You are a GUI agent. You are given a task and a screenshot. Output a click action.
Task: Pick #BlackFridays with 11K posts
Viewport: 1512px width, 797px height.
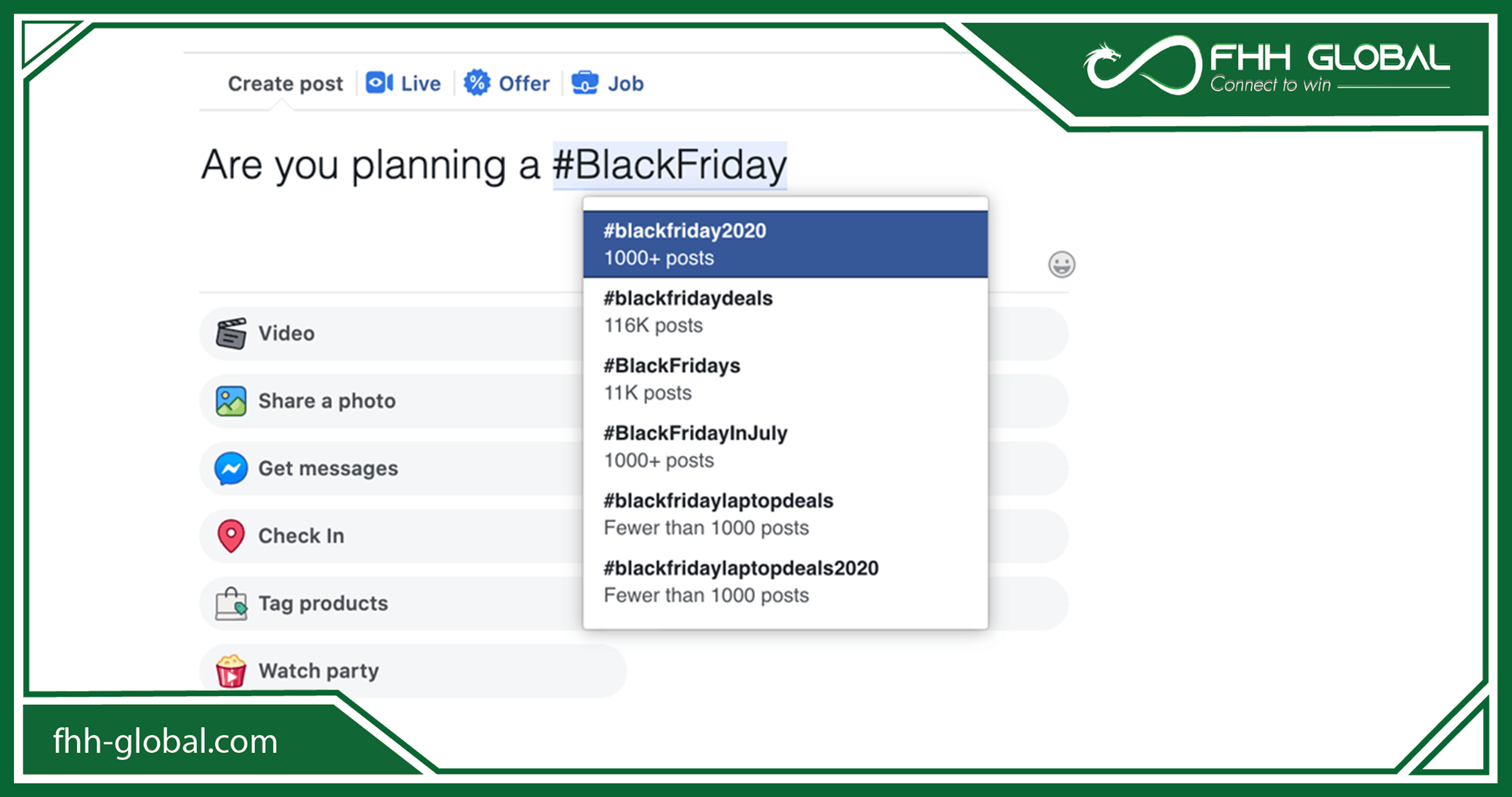[x=672, y=378]
